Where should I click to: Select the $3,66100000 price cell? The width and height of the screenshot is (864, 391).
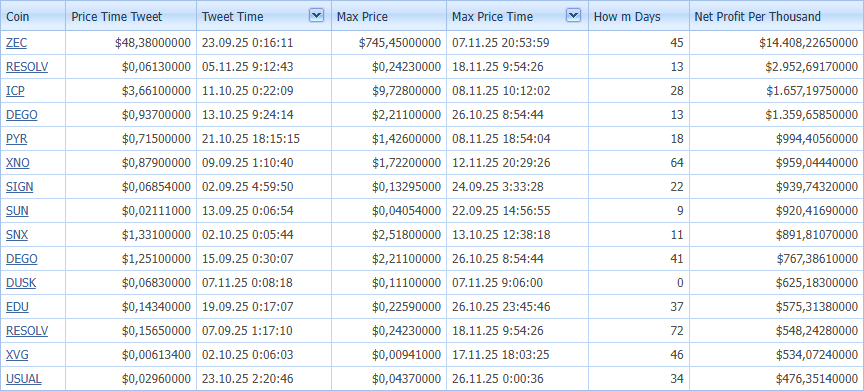pyautogui.click(x=131, y=90)
